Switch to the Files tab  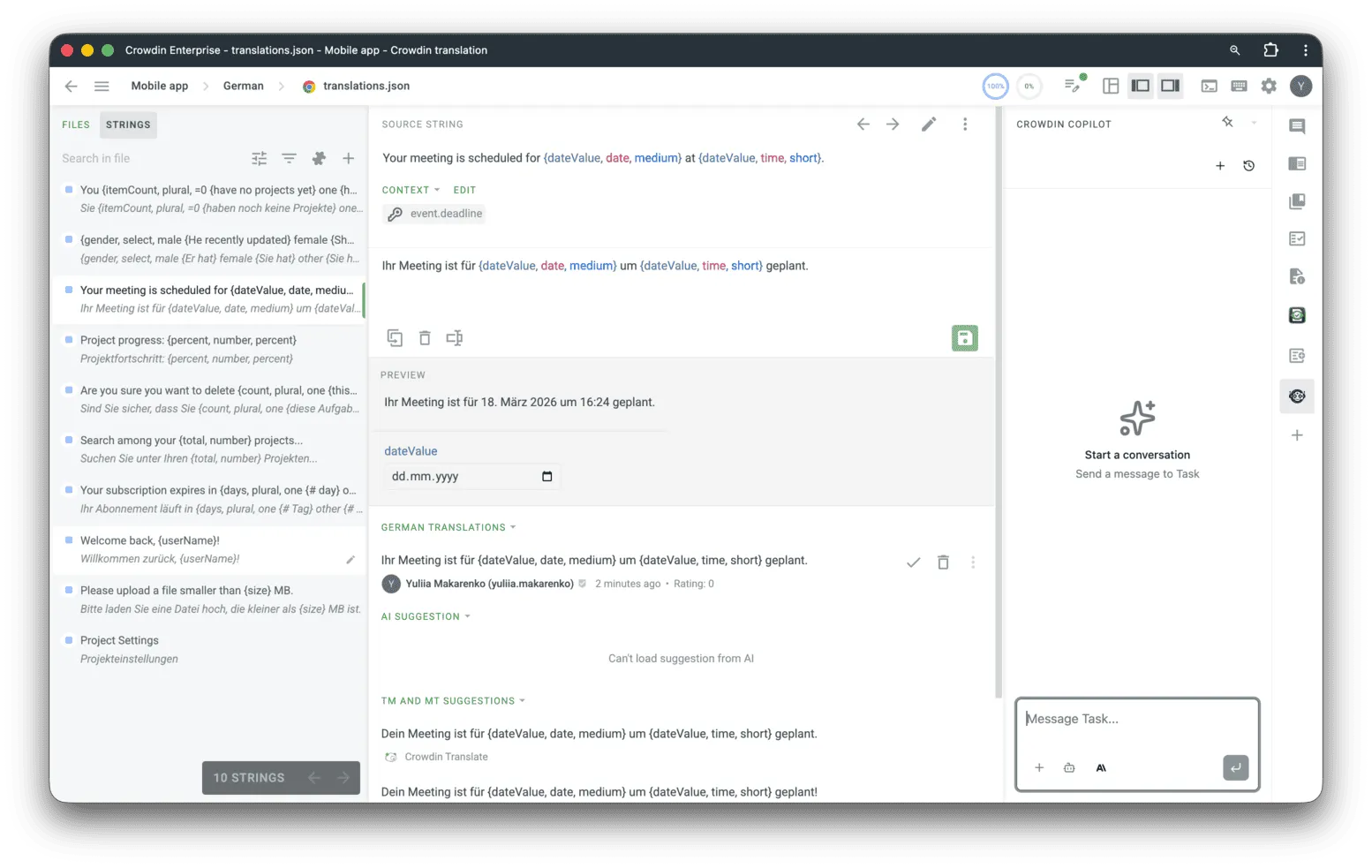click(76, 125)
